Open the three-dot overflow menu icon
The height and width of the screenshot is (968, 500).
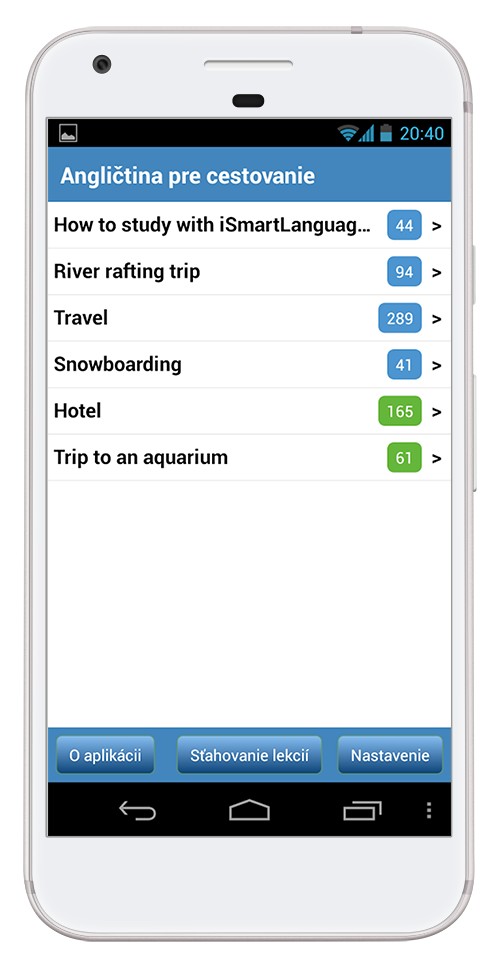click(x=429, y=811)
